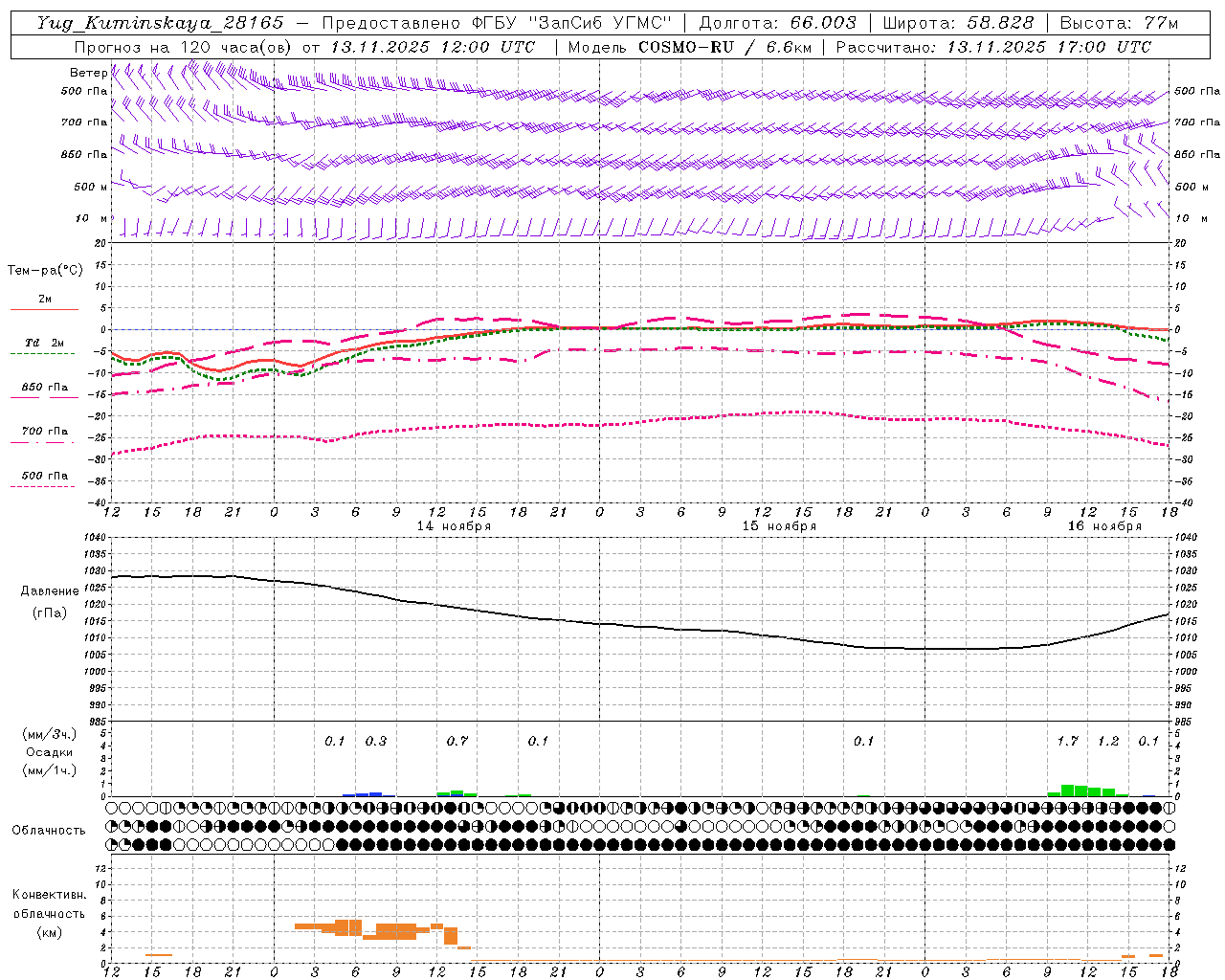
Task: Click the Давление panel label
Action: click(x=50, y=591)
